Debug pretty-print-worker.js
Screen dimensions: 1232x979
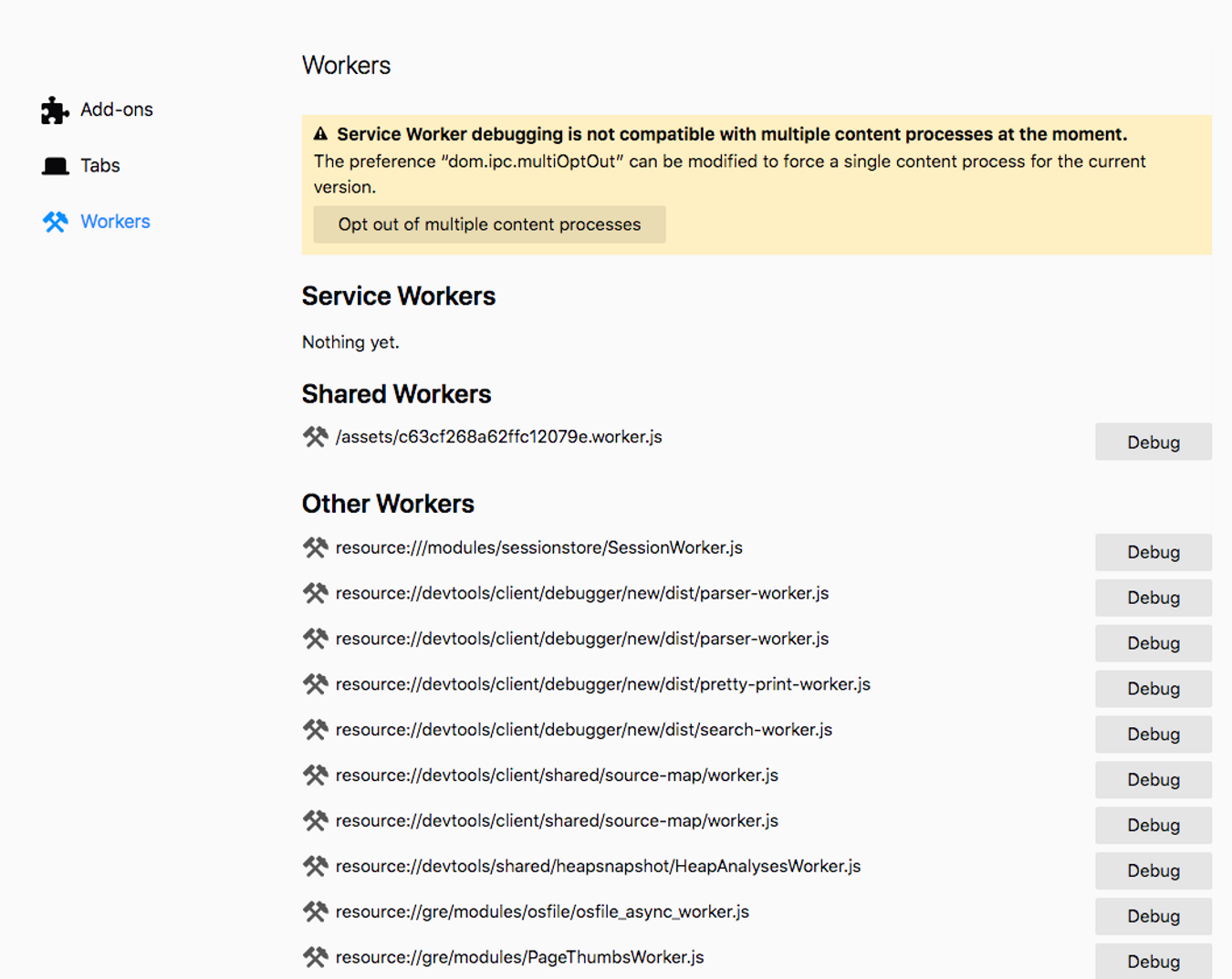pyautogui.click(x=1153, y=689)
